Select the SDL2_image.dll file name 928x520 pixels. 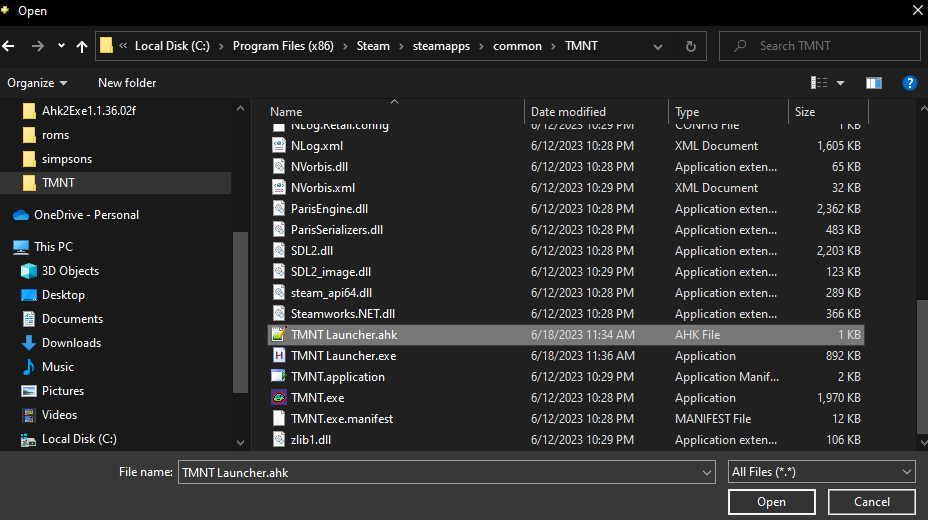(331, 272)
